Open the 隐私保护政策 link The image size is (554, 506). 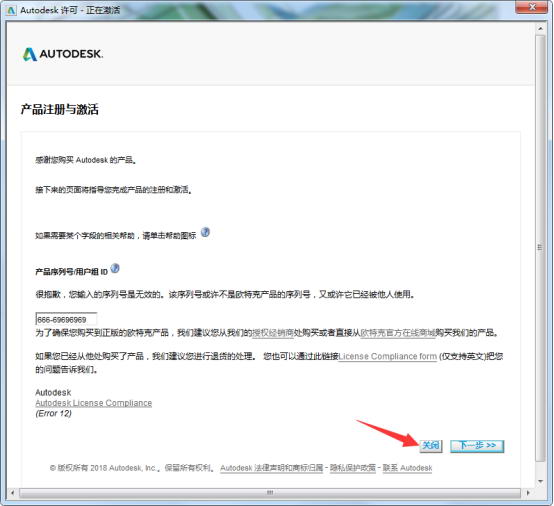coord(353,468)
